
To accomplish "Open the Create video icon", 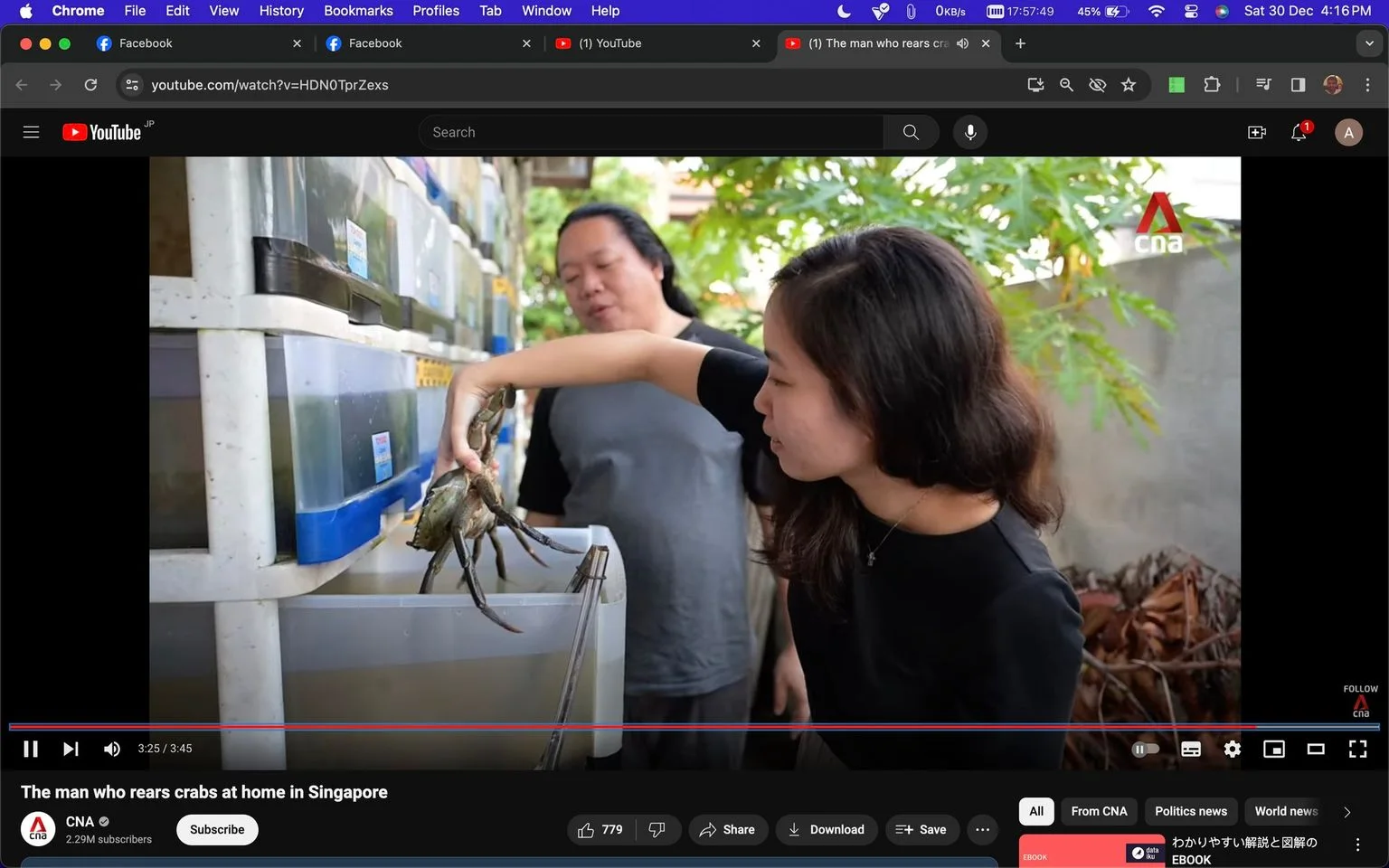I will [1257, 132].
